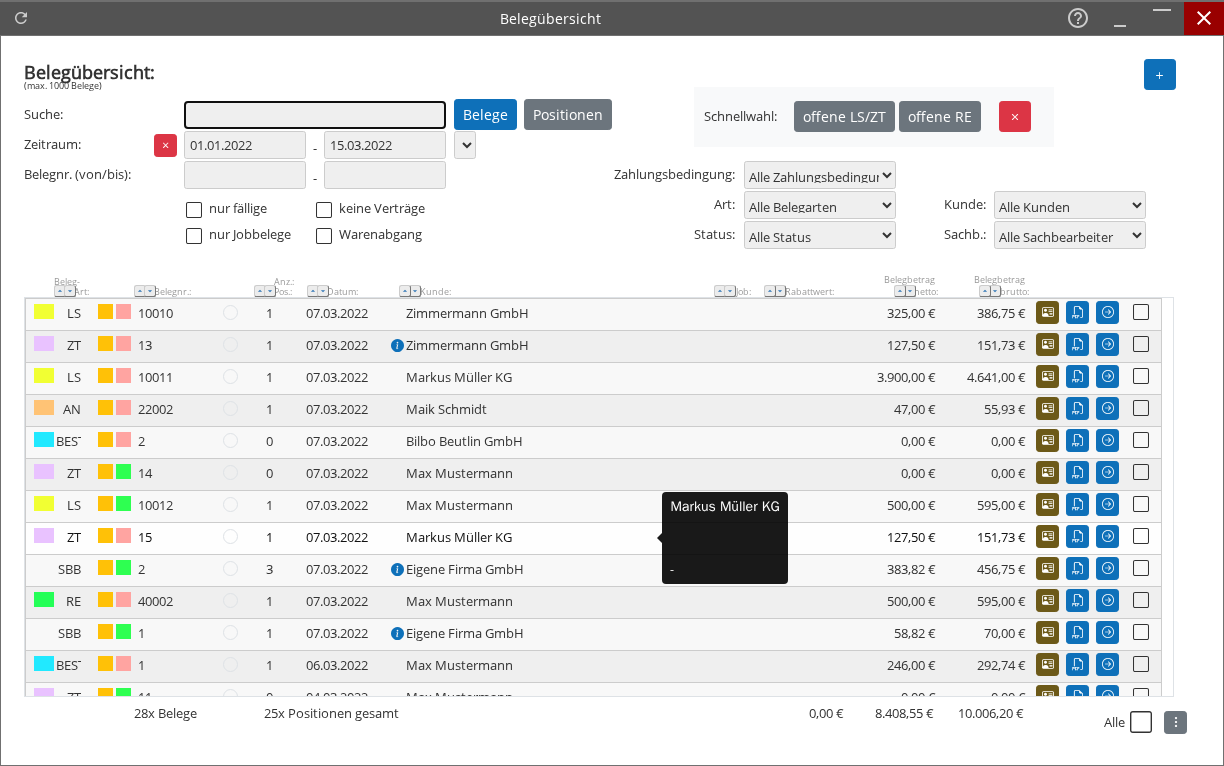Select the Belege view button

coord(485,115)
